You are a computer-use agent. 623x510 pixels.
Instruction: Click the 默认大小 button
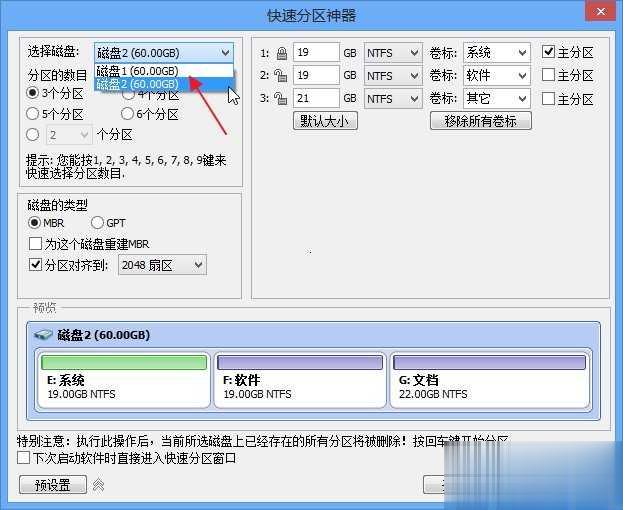(x=325, y=121)
